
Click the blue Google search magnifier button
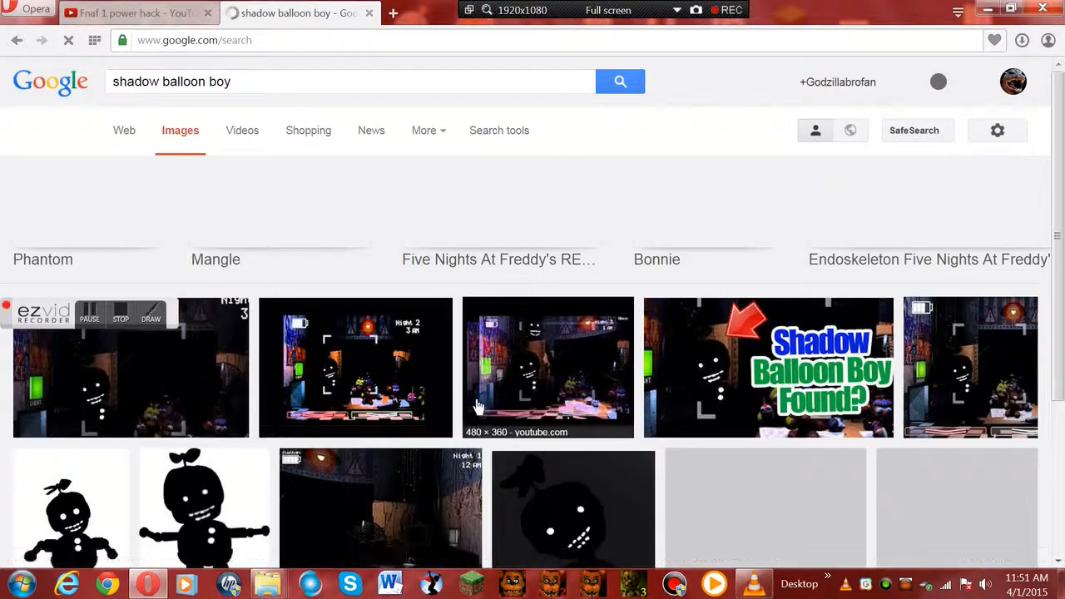(x=620, y=82)
